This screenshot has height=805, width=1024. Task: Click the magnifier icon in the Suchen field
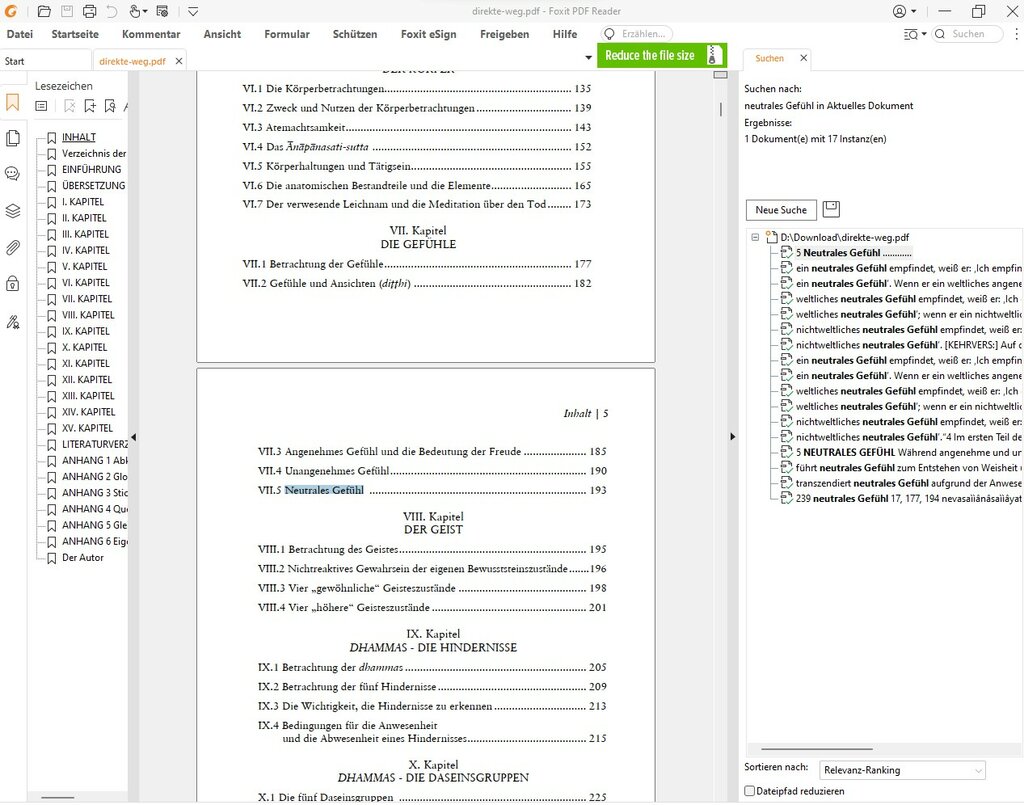940,34
